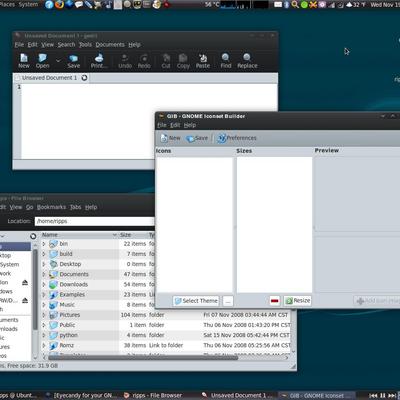400x400 pixels.
Task: Close the Unsaved Document 1 tab
Action: coord(84,78)
